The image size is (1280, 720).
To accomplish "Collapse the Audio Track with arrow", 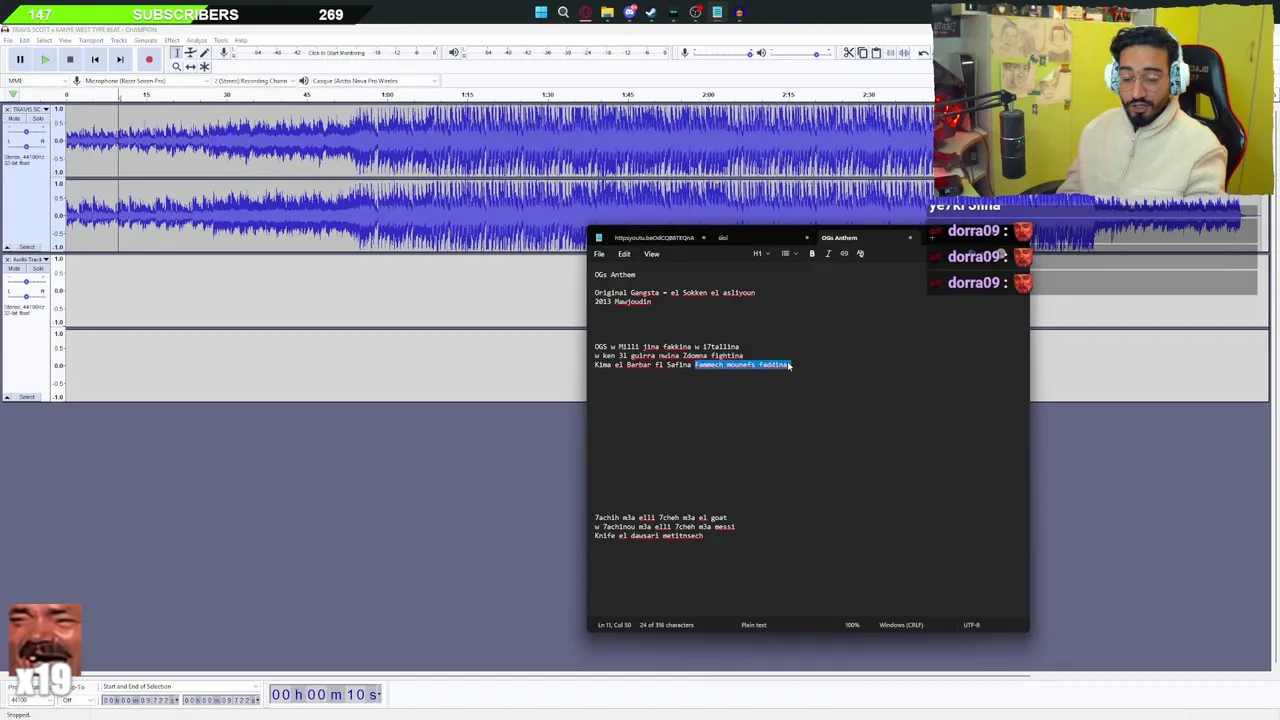I will coord(7,397).
